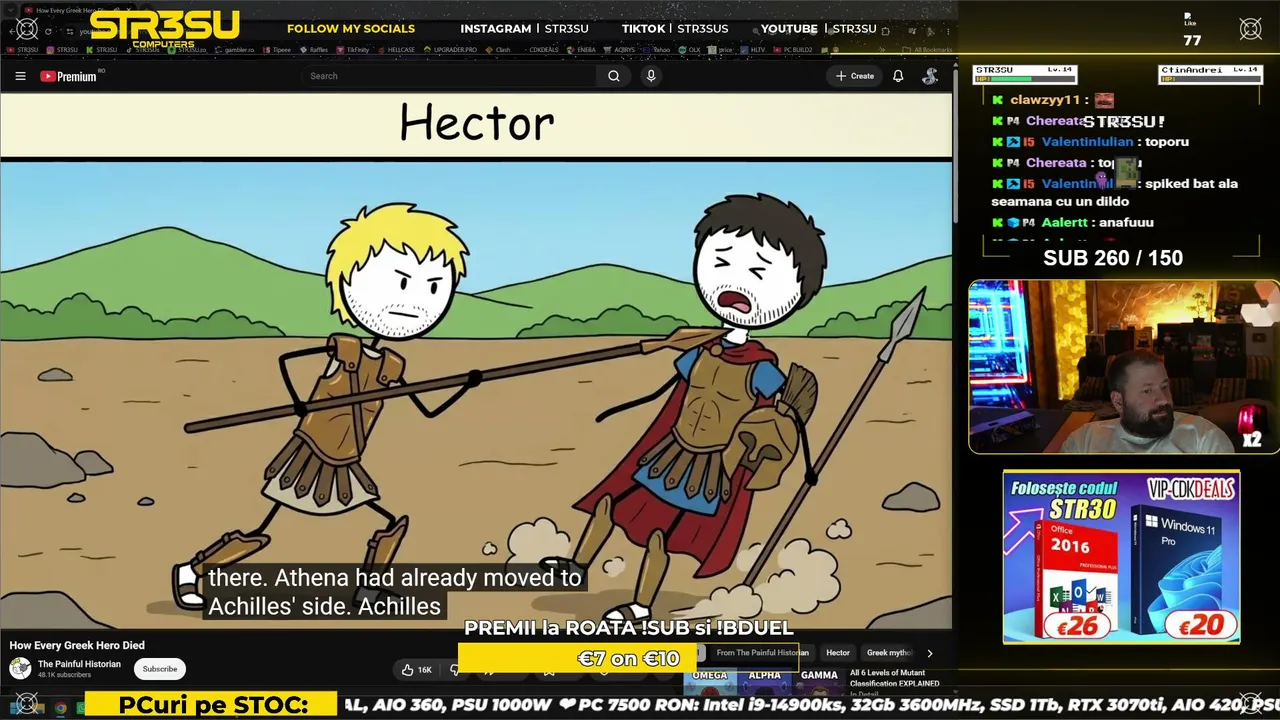Viewport: 1280px width, 720px height.
Task: Open The Painful Historian channel avatar
Action: click(x=20, y=669)
